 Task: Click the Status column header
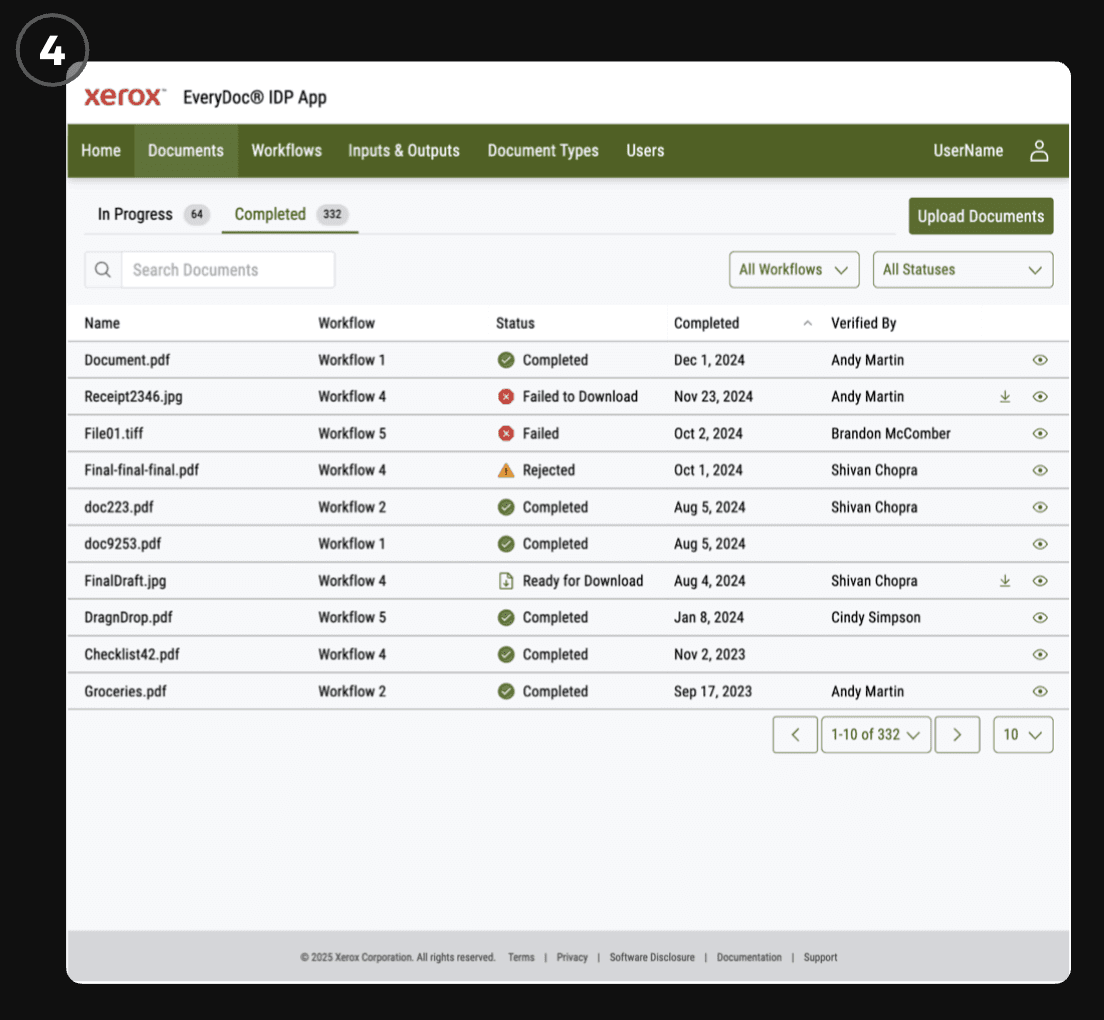point(515,323)
